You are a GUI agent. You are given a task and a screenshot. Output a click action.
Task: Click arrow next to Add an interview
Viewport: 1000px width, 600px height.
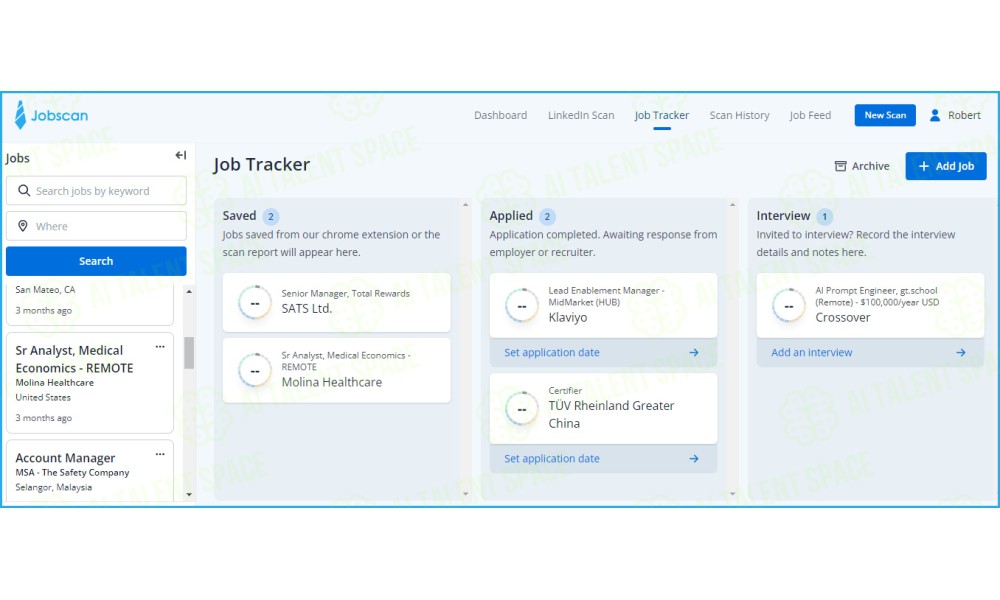tap(961, 353)
